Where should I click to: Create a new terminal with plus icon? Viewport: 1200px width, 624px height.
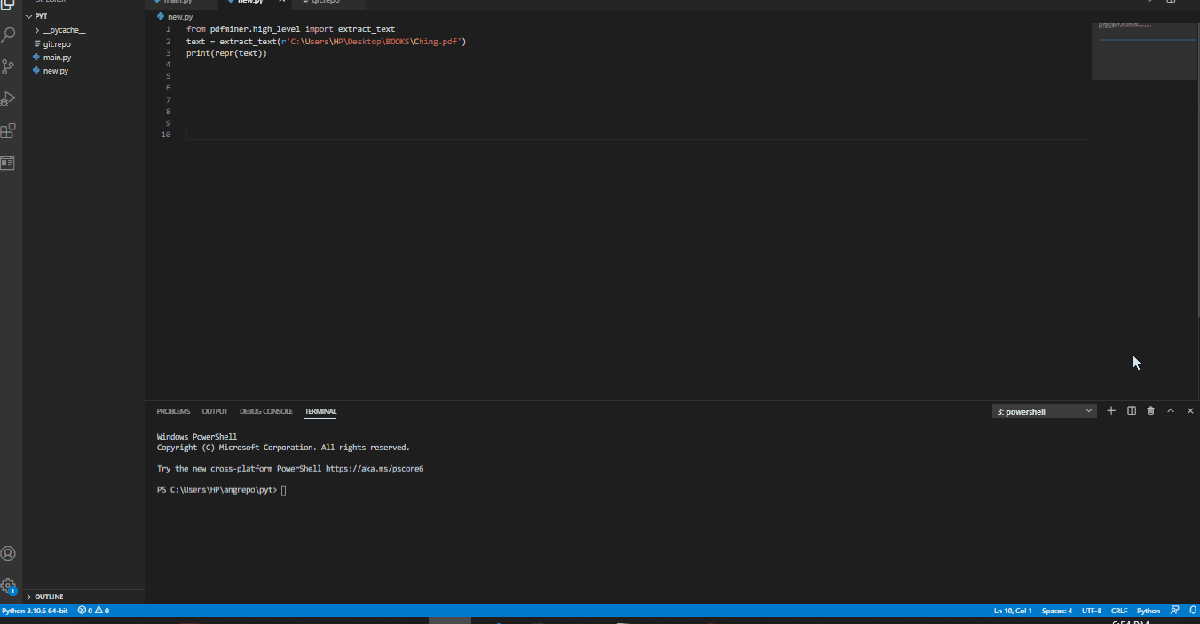pos(1111,411)
